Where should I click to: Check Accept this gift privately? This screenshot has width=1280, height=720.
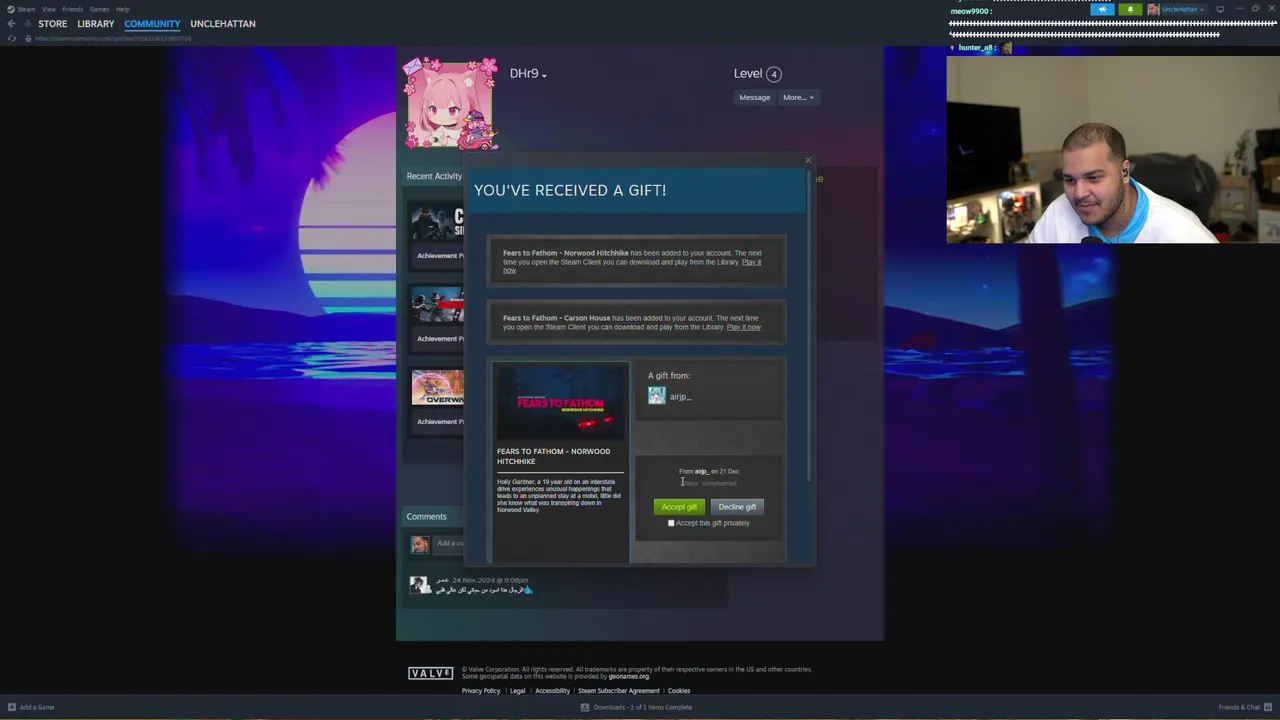671,523
